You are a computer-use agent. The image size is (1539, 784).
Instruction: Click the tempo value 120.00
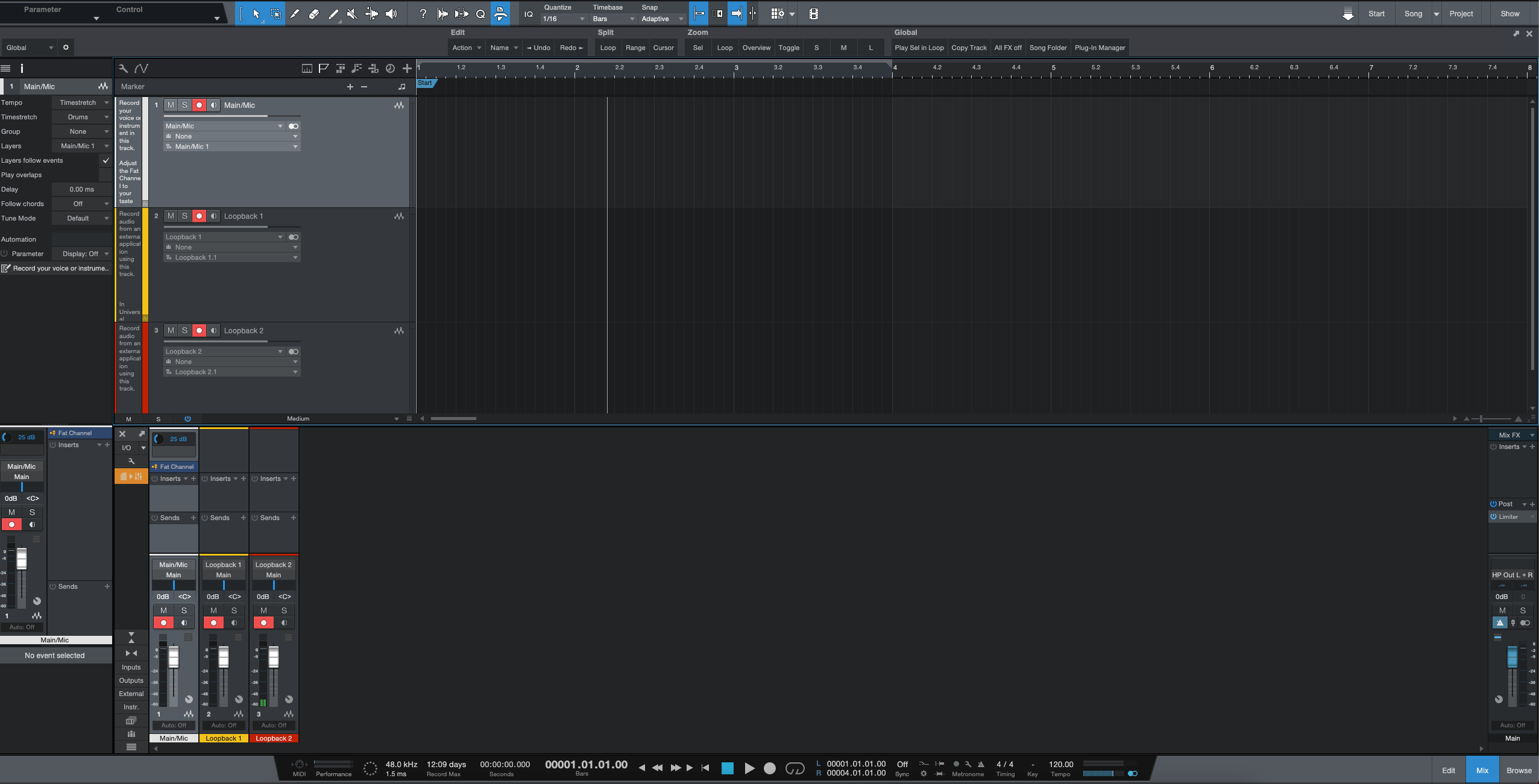(x=1061, y=764)
